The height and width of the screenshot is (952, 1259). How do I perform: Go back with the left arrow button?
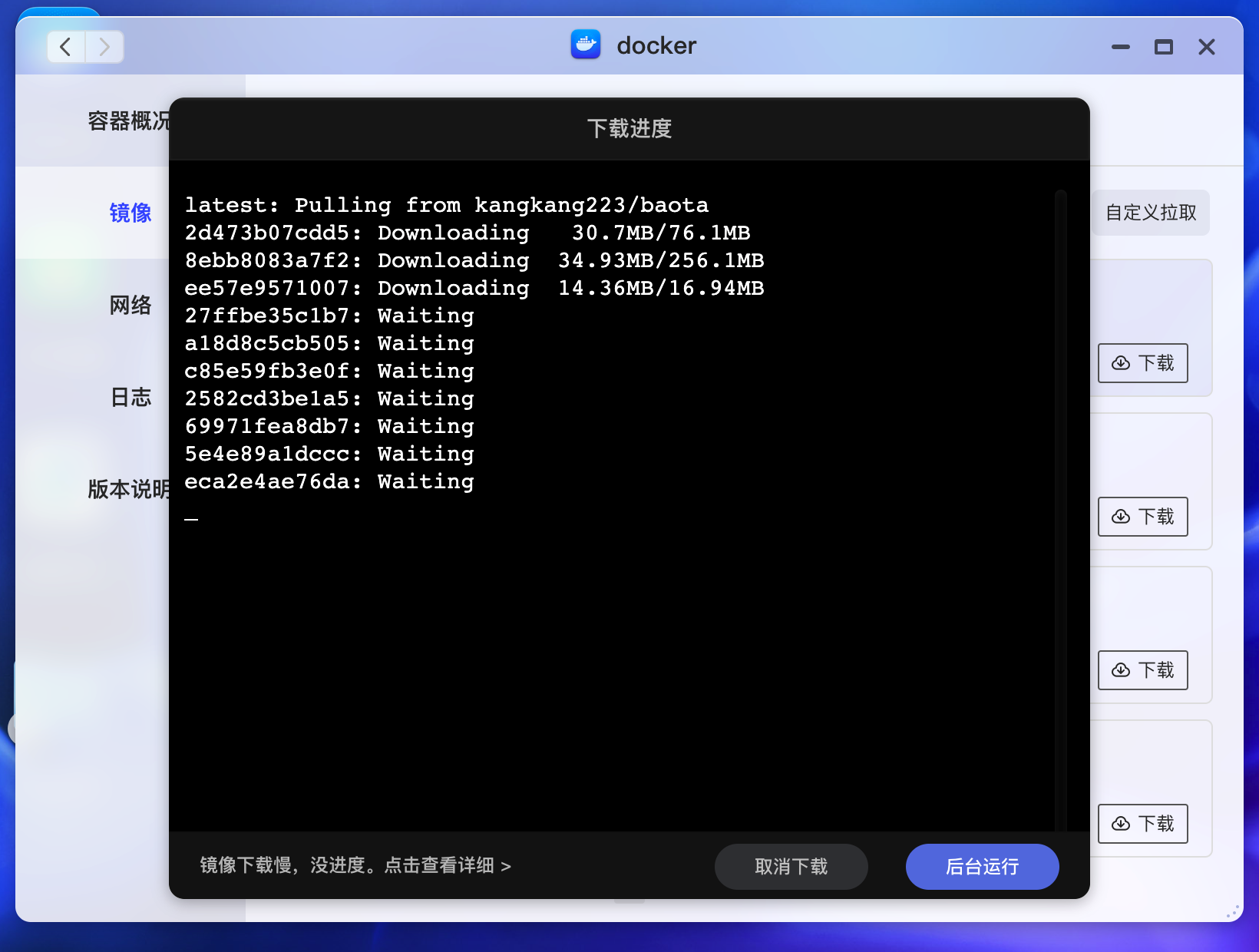click(x=66, y=47)
